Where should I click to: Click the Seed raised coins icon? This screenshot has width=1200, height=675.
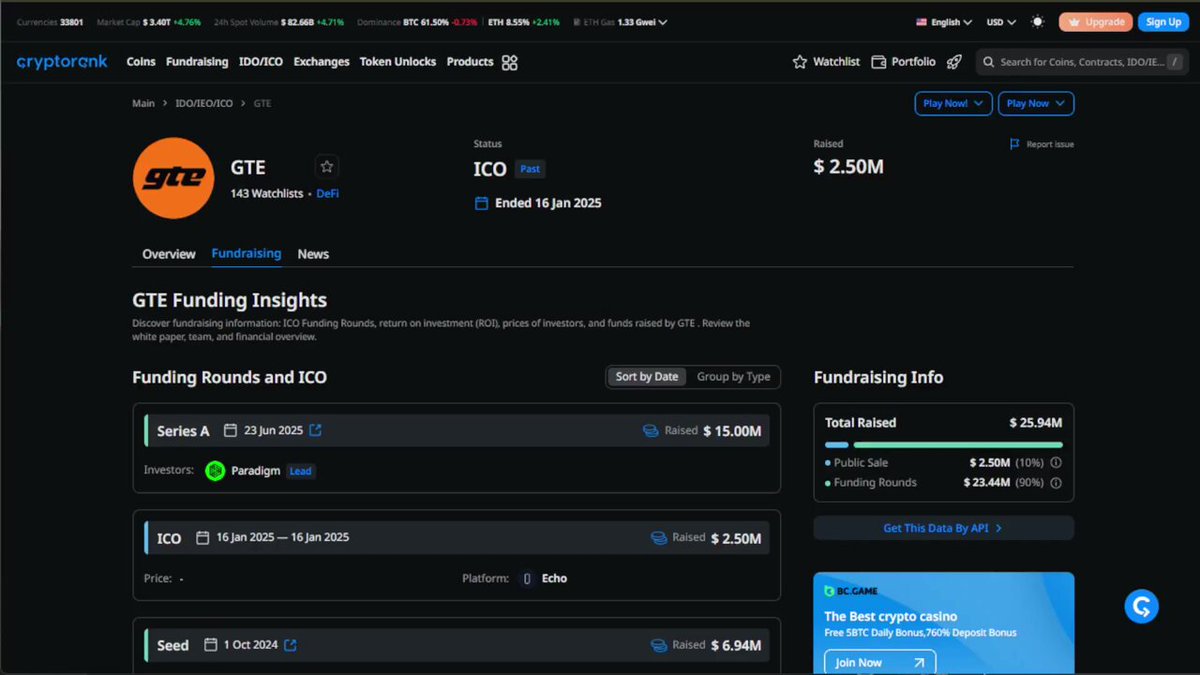[x=659, y=645]
